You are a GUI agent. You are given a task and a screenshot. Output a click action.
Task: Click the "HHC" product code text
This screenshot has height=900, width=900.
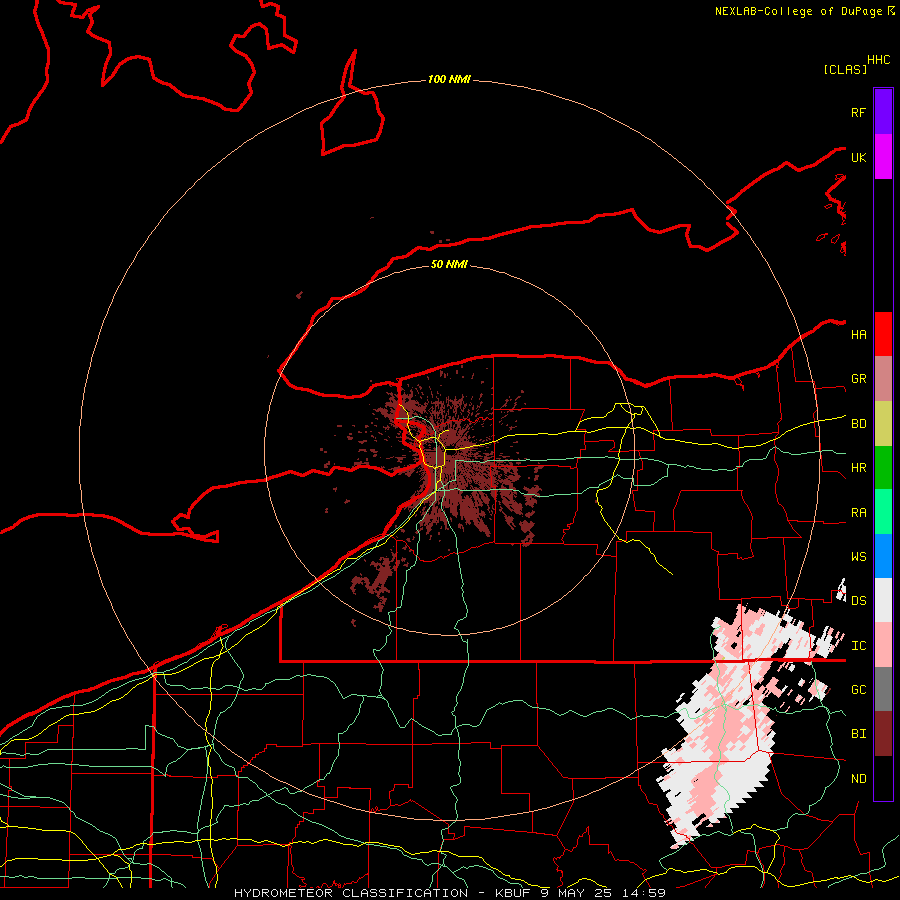(878, 60)
